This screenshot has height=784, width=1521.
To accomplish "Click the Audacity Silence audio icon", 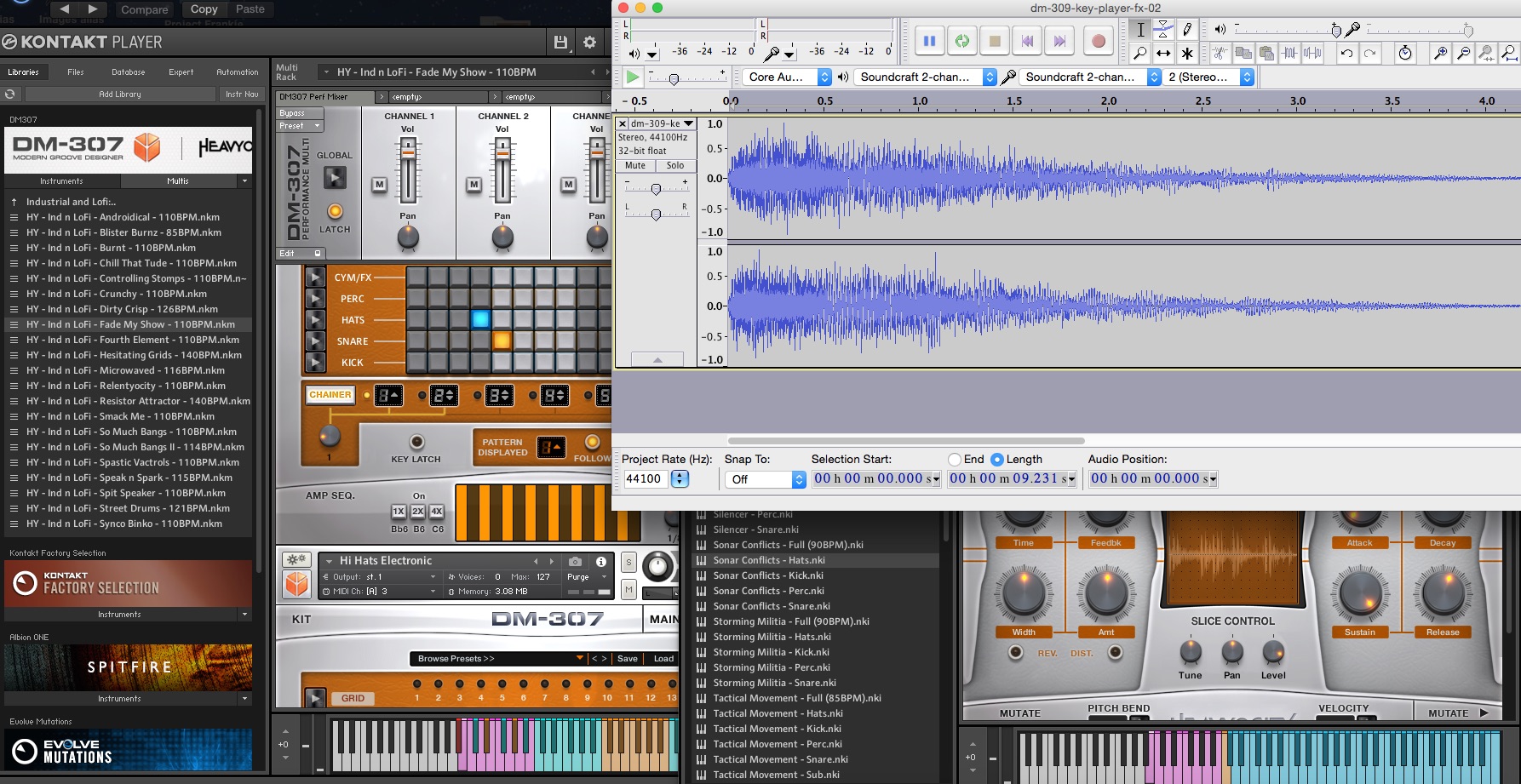I will (1313, 53).
